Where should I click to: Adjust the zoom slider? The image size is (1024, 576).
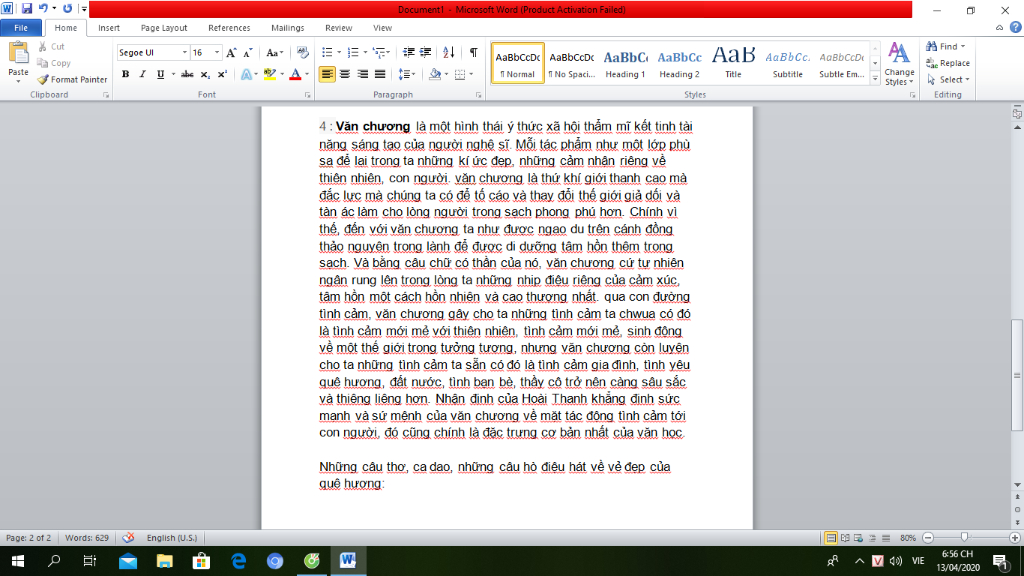[x=965, y=537]
